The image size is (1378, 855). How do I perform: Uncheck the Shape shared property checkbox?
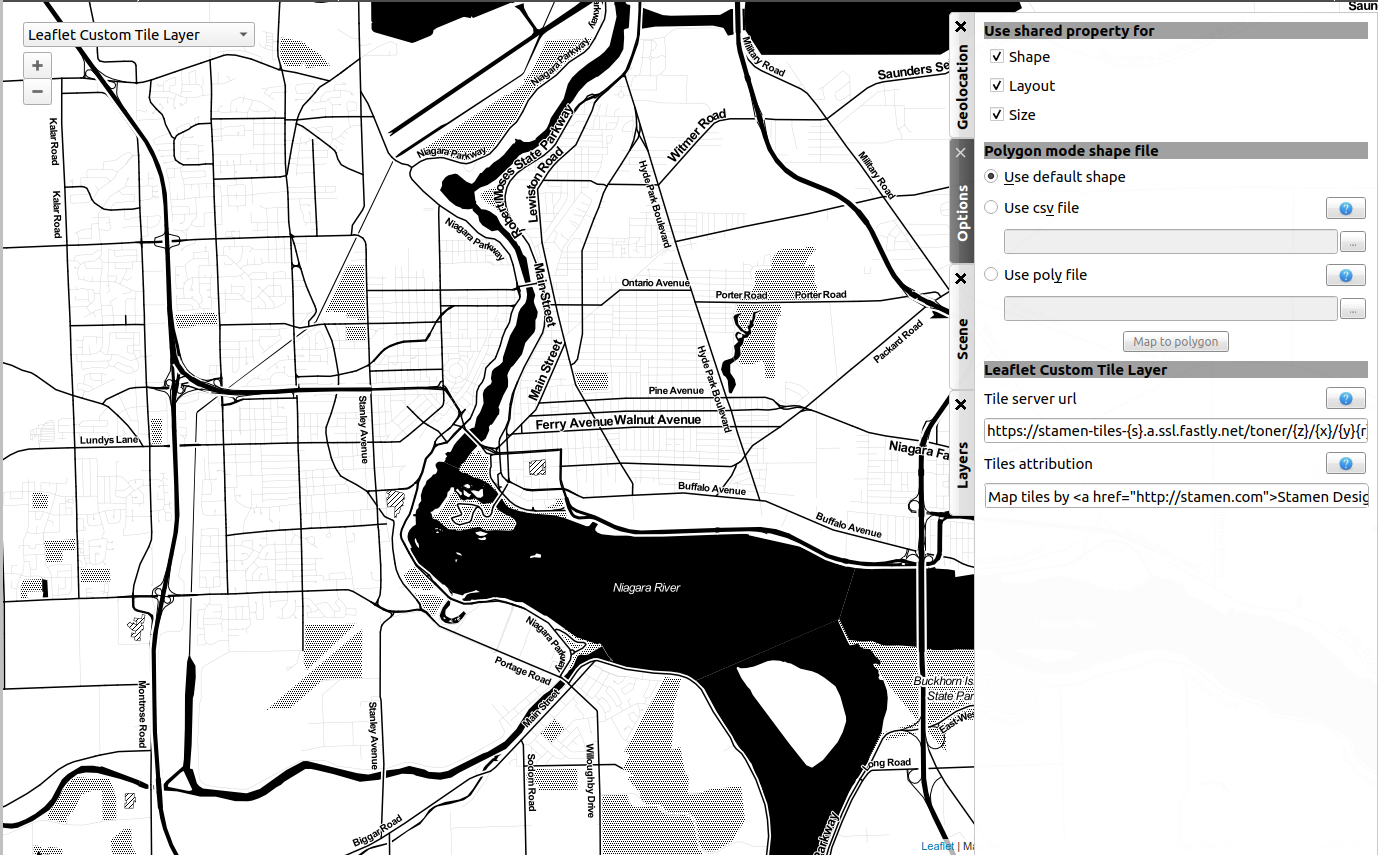pos(997,57)
